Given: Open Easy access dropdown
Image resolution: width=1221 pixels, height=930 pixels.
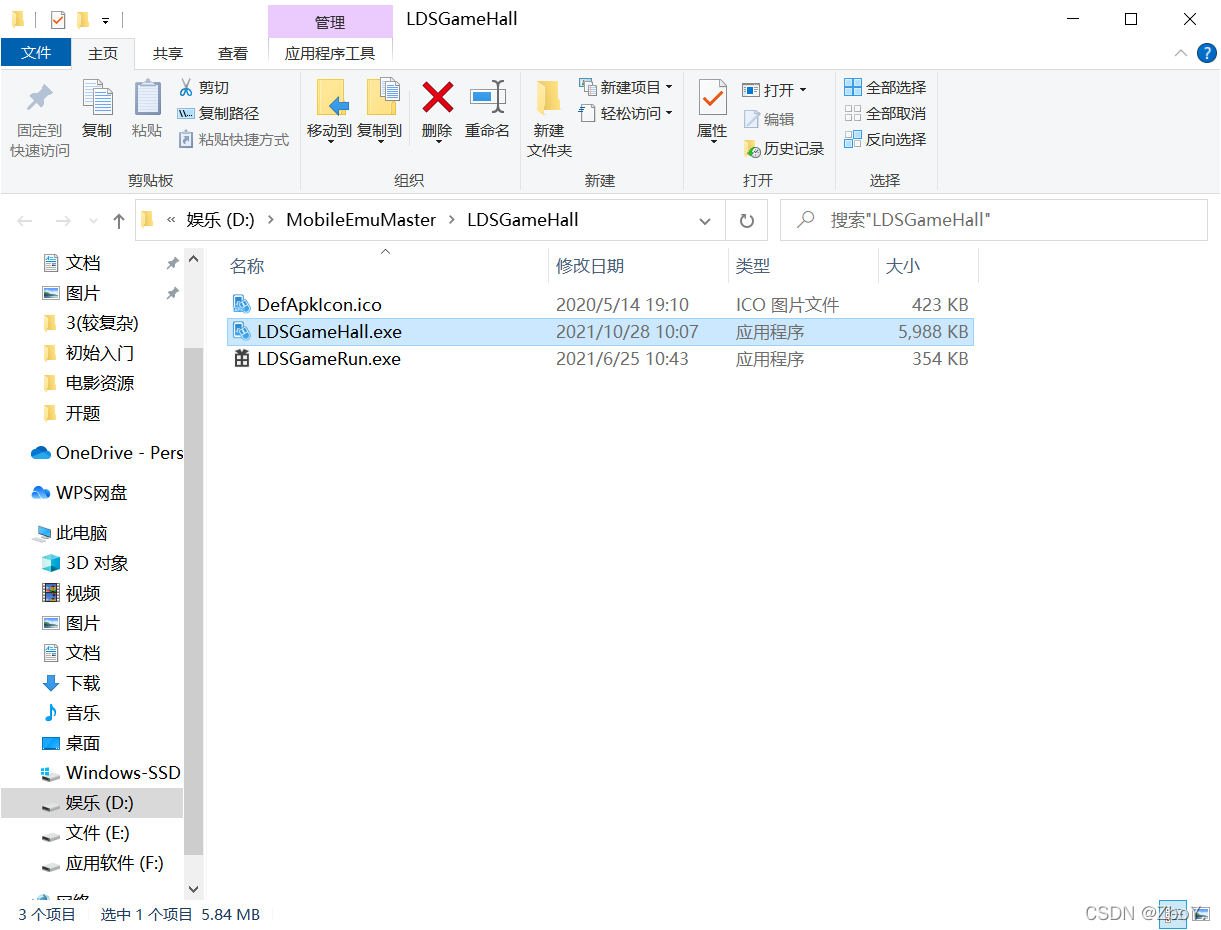Looking at the screenshot, I should [x=626, y=114].
